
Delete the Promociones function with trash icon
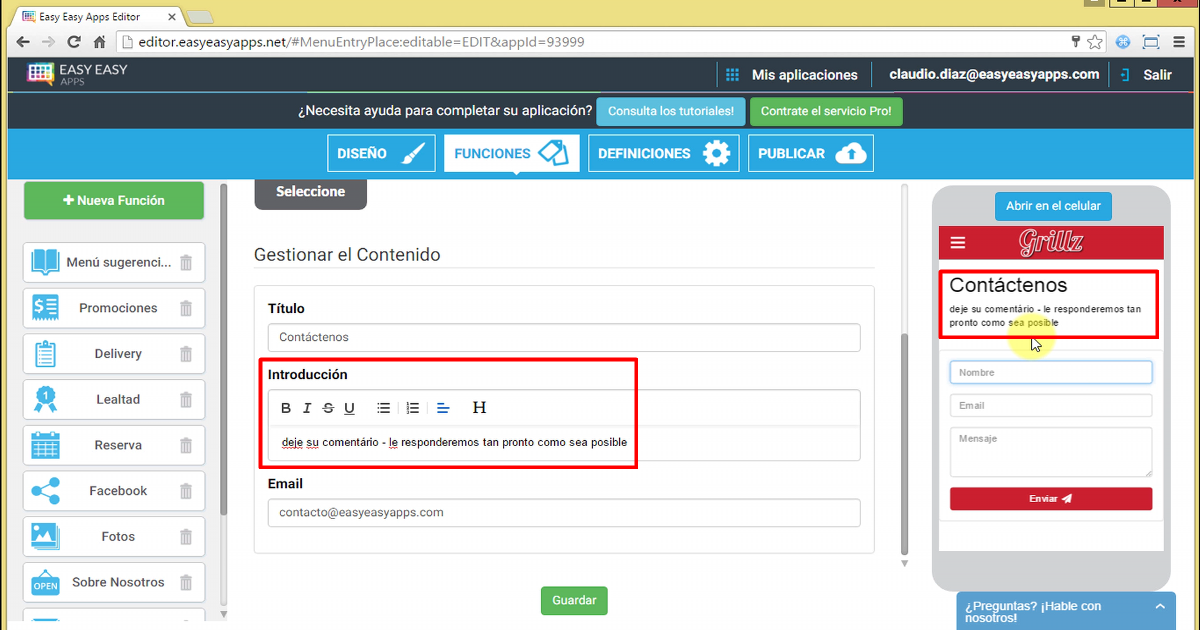coord(186,309)
